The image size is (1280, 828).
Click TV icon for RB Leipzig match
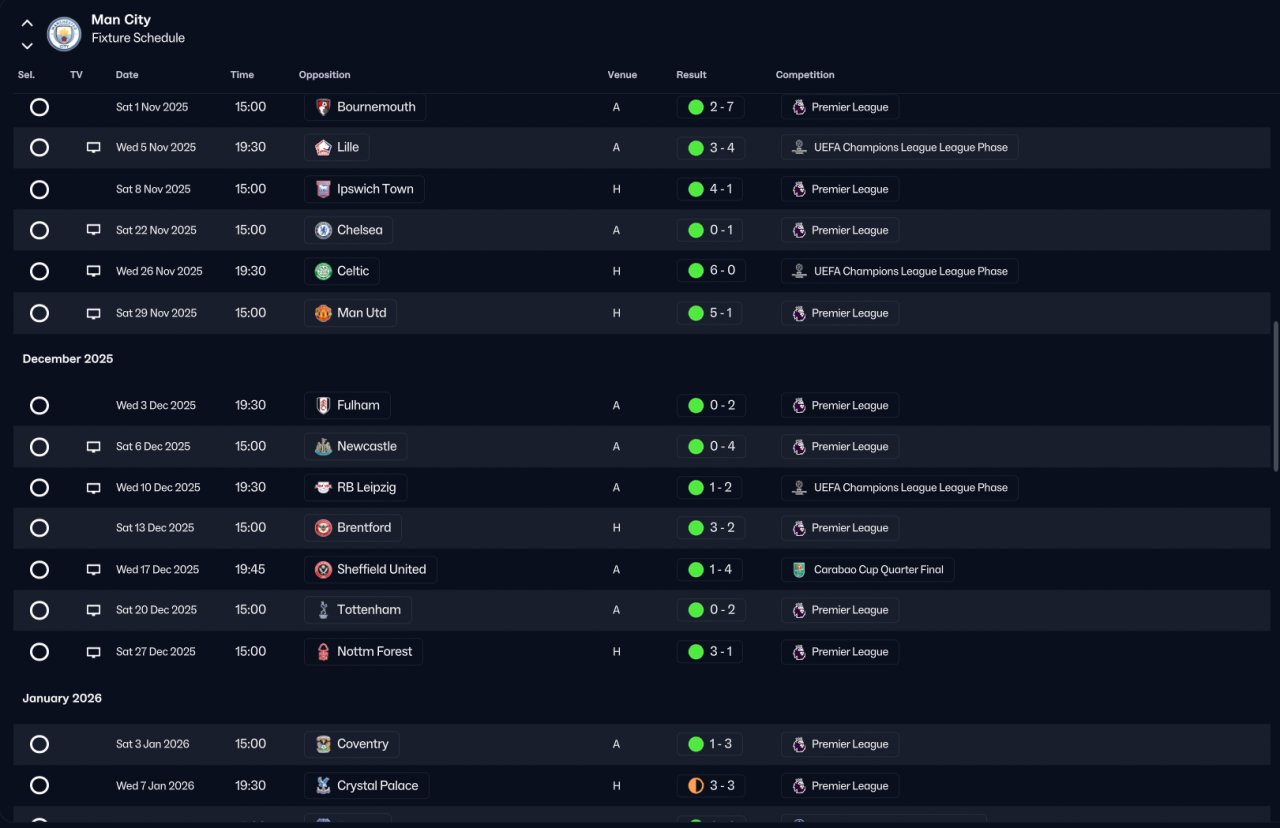point(94,488)
